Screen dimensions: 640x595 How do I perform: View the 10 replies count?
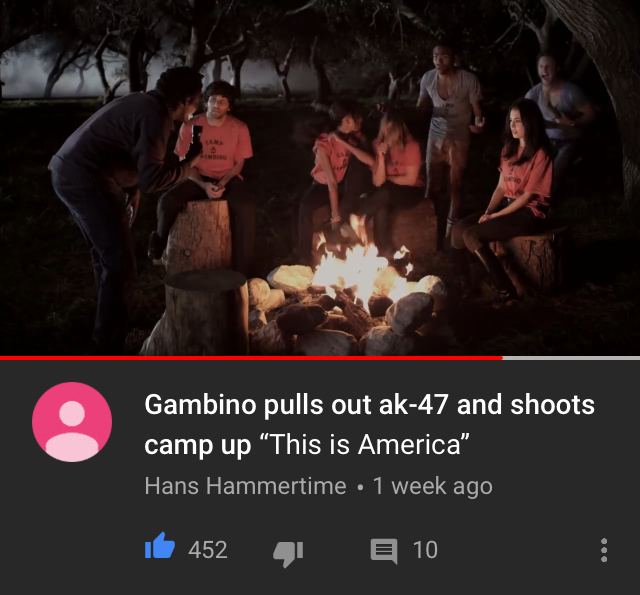coord(425,550)
